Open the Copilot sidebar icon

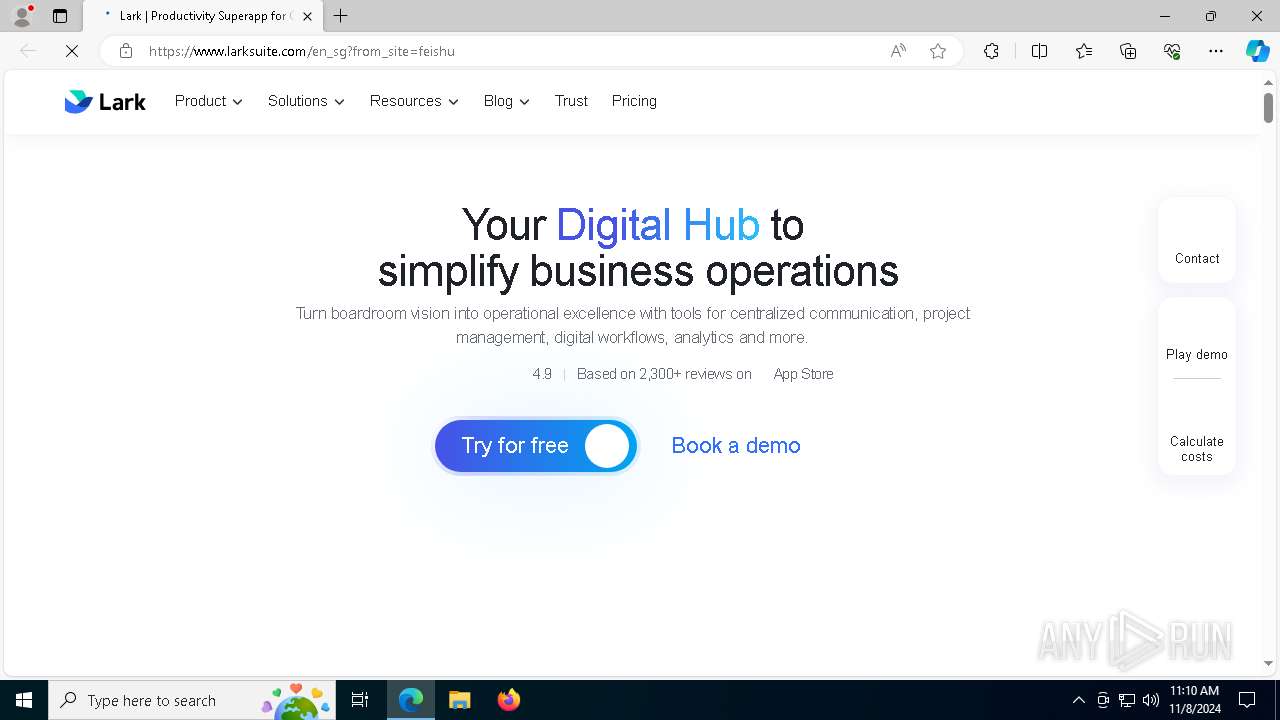[x=1257, y=51]
